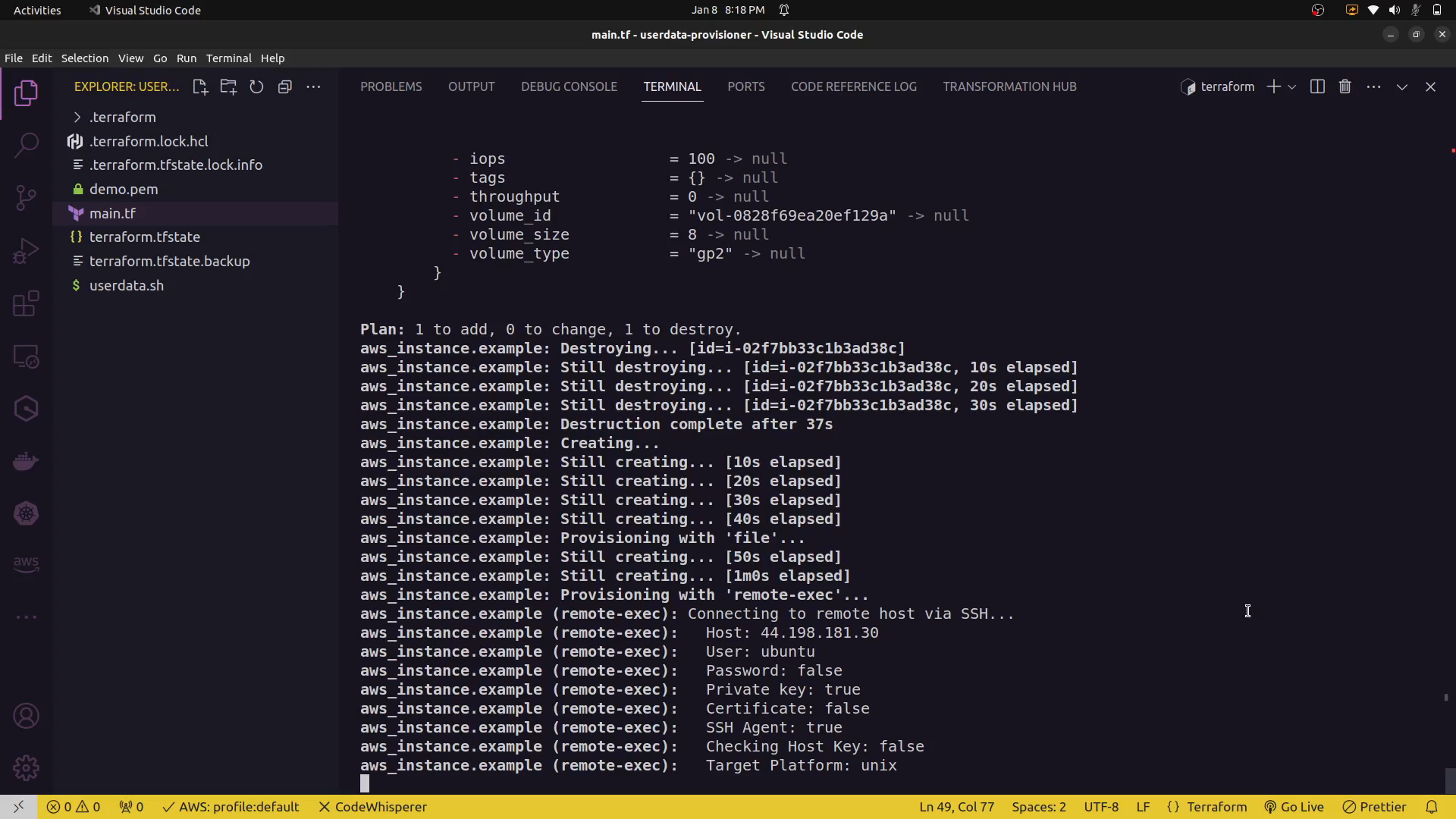Open the Extensions view icon
The image size is (1456, 819).
pos(26,304)
